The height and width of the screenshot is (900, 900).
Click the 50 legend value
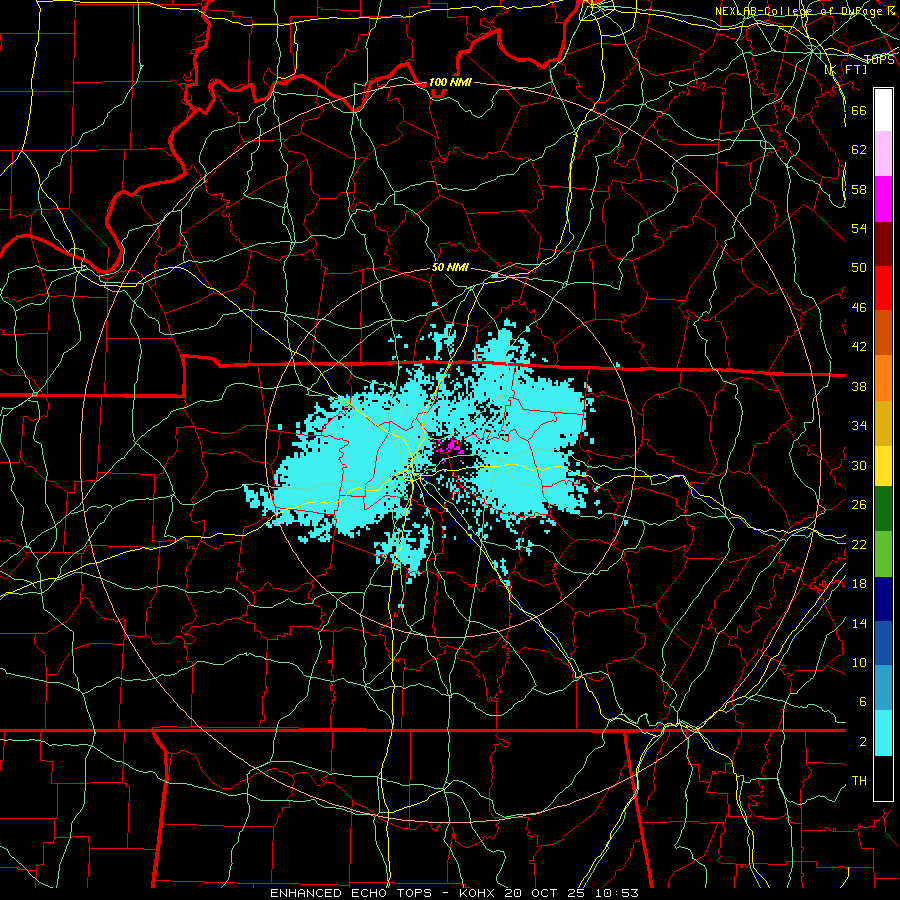(x=859, y=267)
